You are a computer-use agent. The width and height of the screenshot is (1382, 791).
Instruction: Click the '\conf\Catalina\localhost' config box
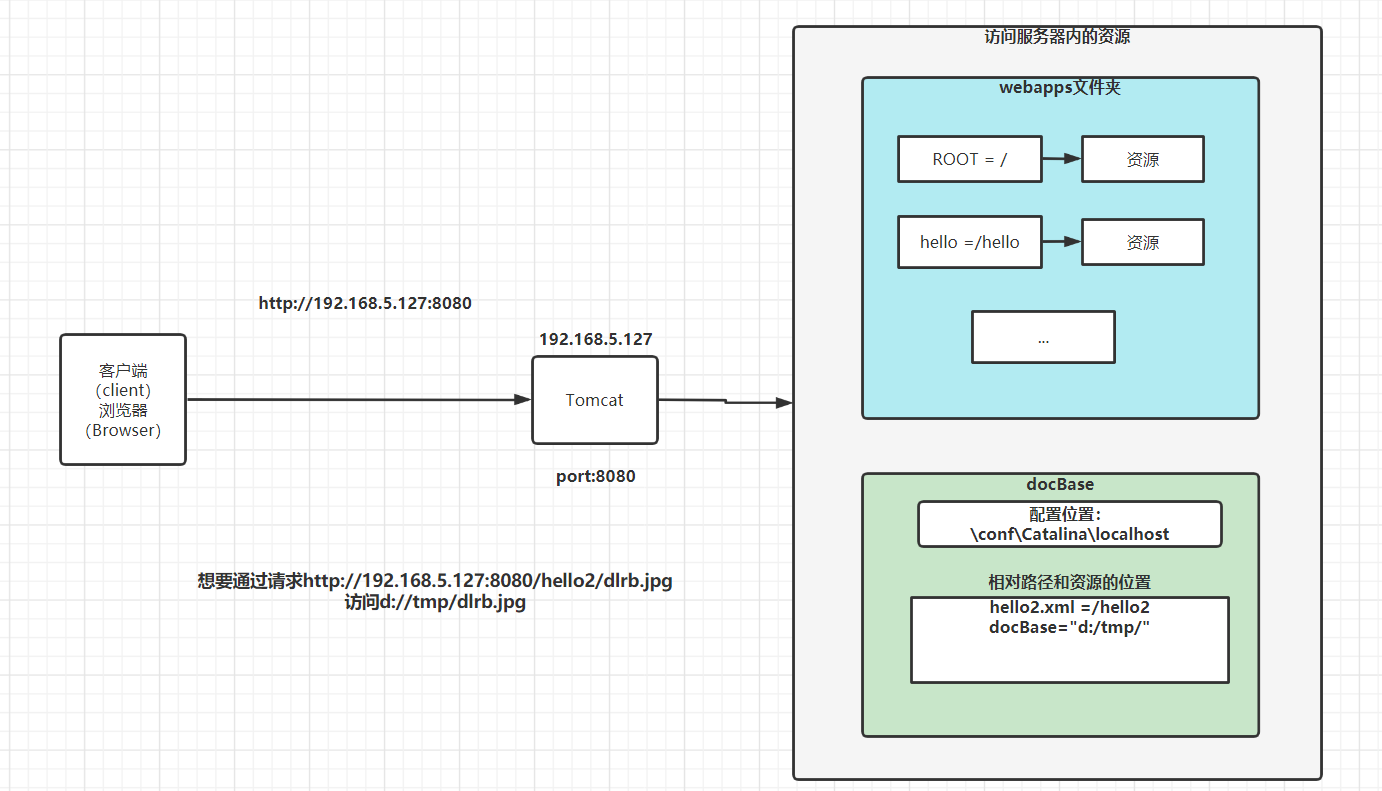point(1070,524)
